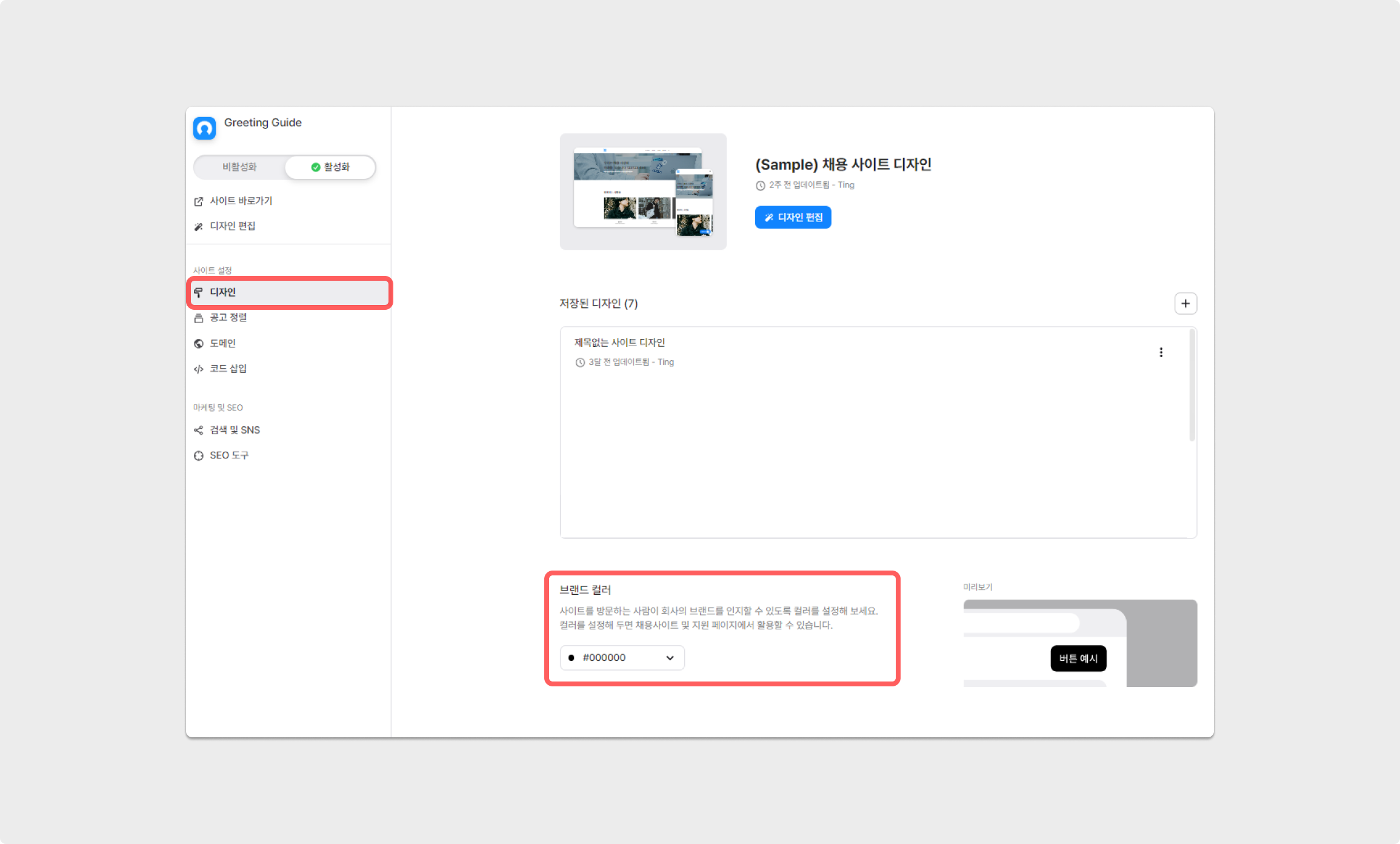Viewport: 1400px width, 844px height.
Task: Select the 활성화 toggle option
Action: [x=330, y=167]
